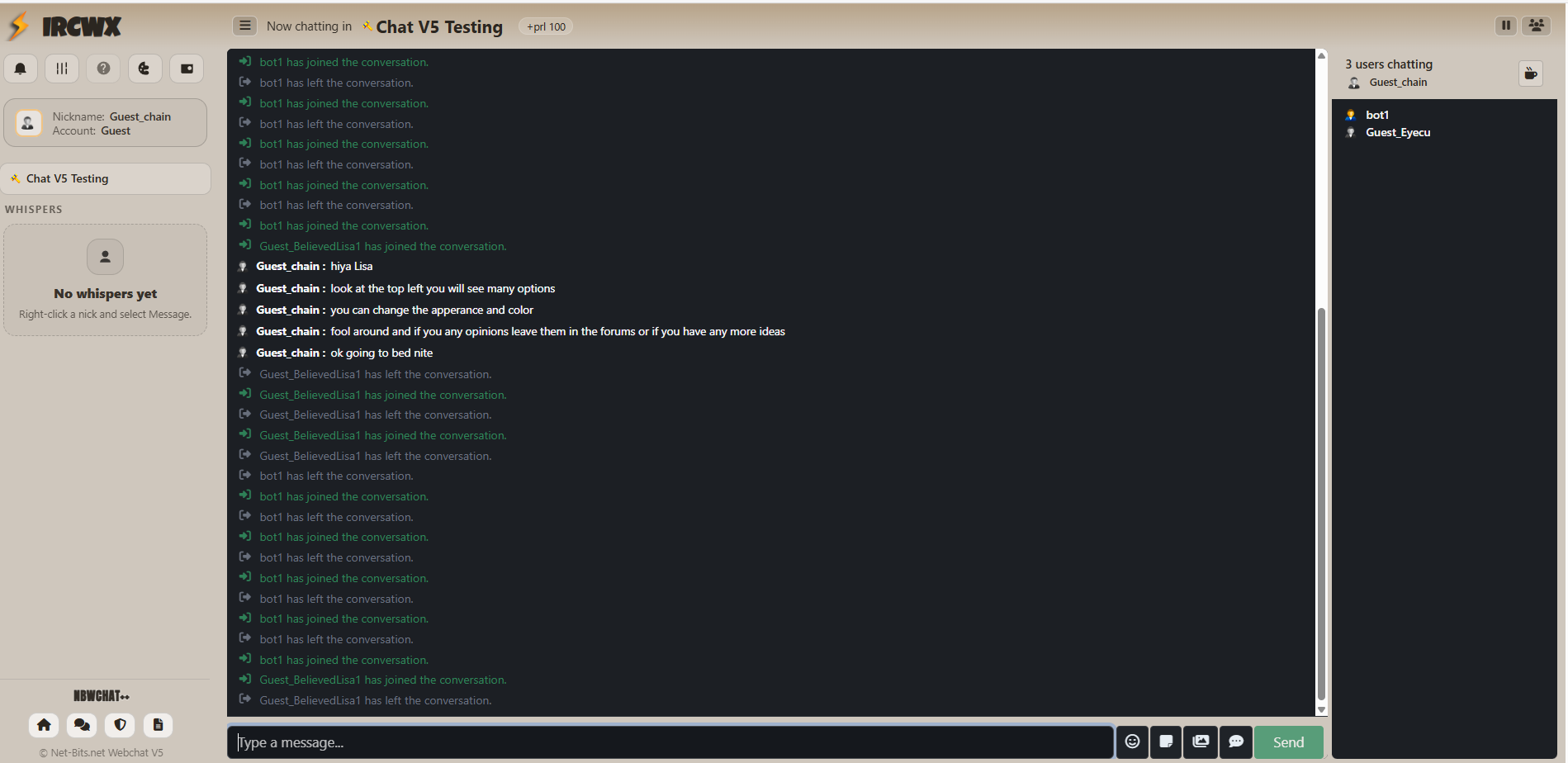
Task: Open the help question mark icon
Action: 103,69
